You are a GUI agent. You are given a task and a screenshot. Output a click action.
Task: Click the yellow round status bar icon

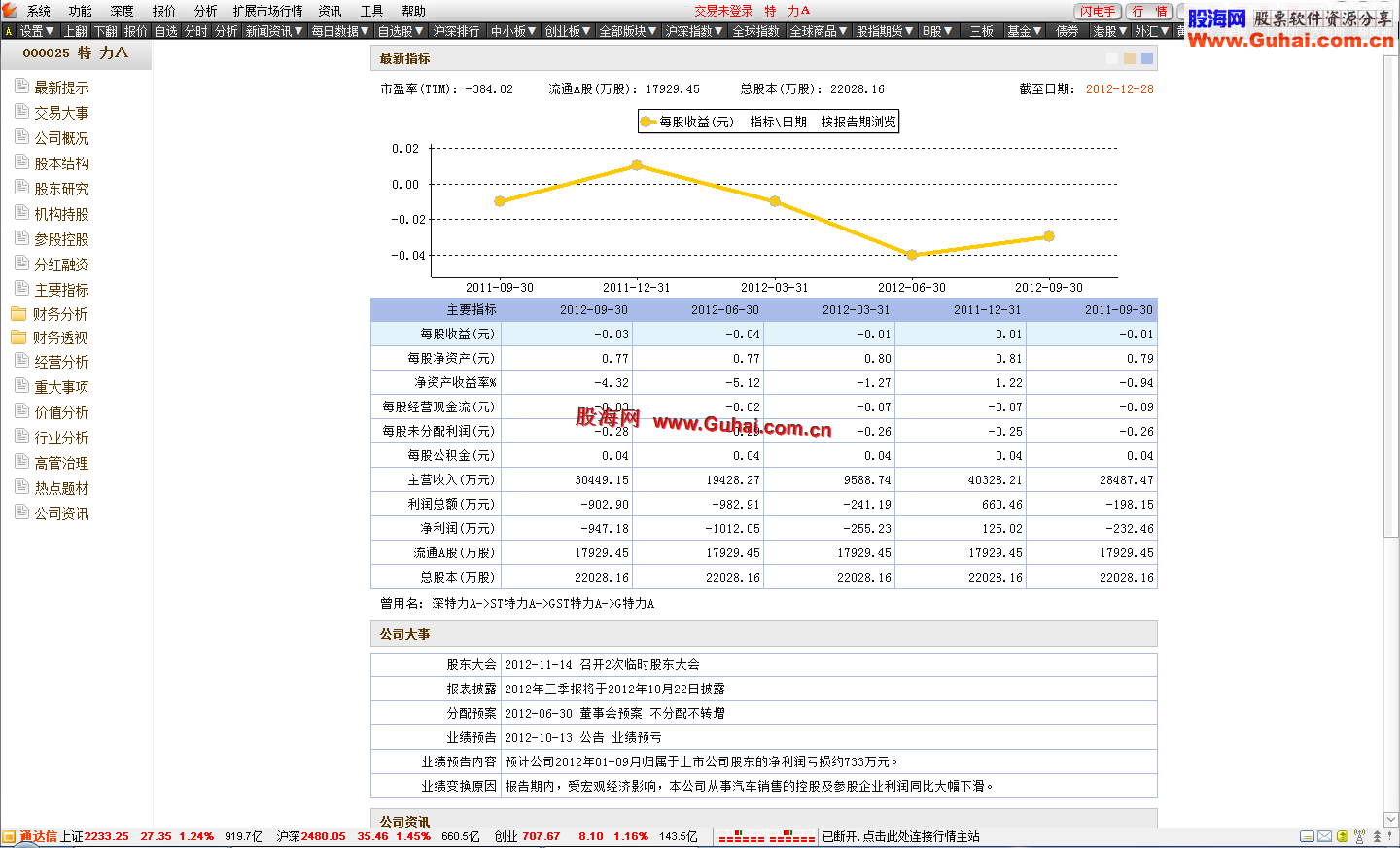[1342, 836]
